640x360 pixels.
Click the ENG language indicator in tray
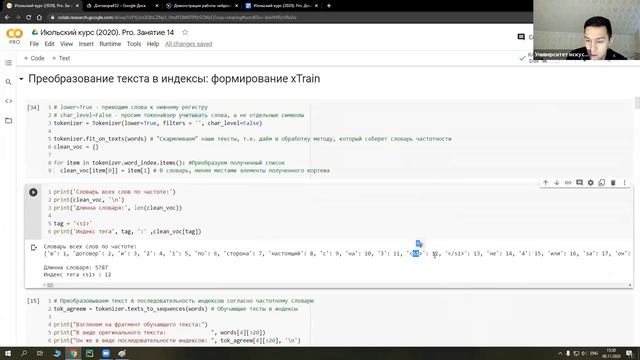point(594,353)
